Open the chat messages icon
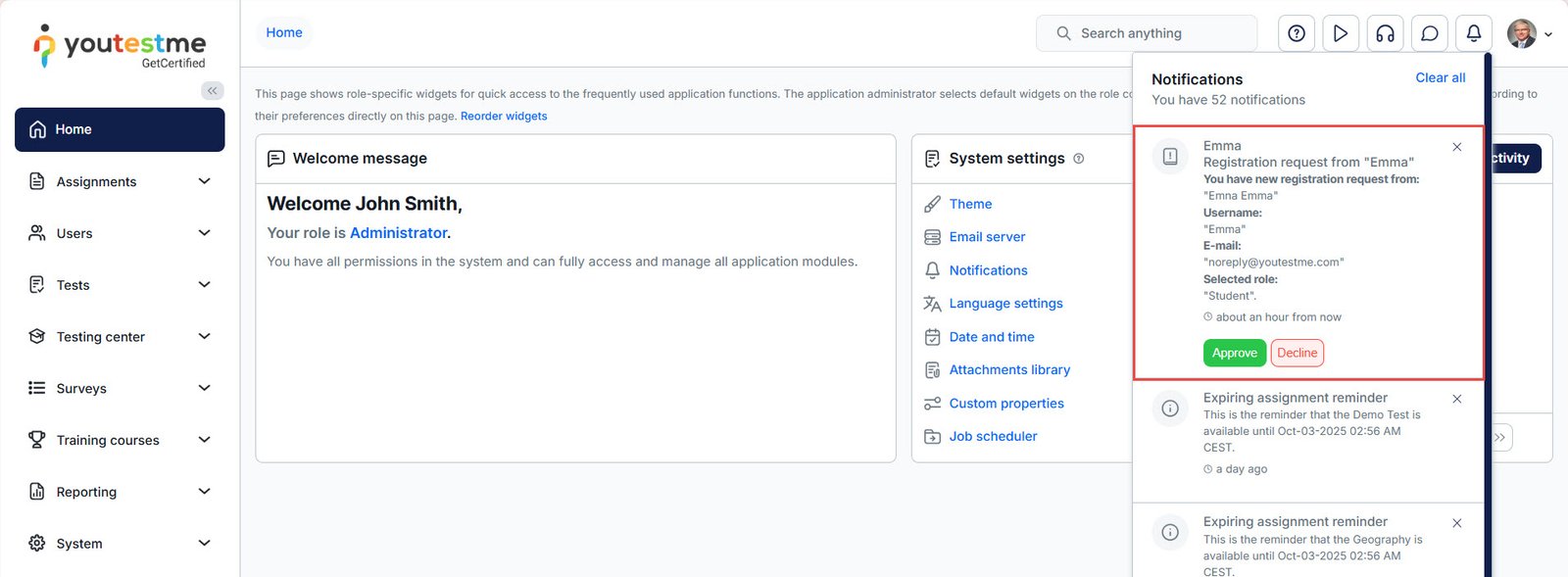 [1430, 33]
